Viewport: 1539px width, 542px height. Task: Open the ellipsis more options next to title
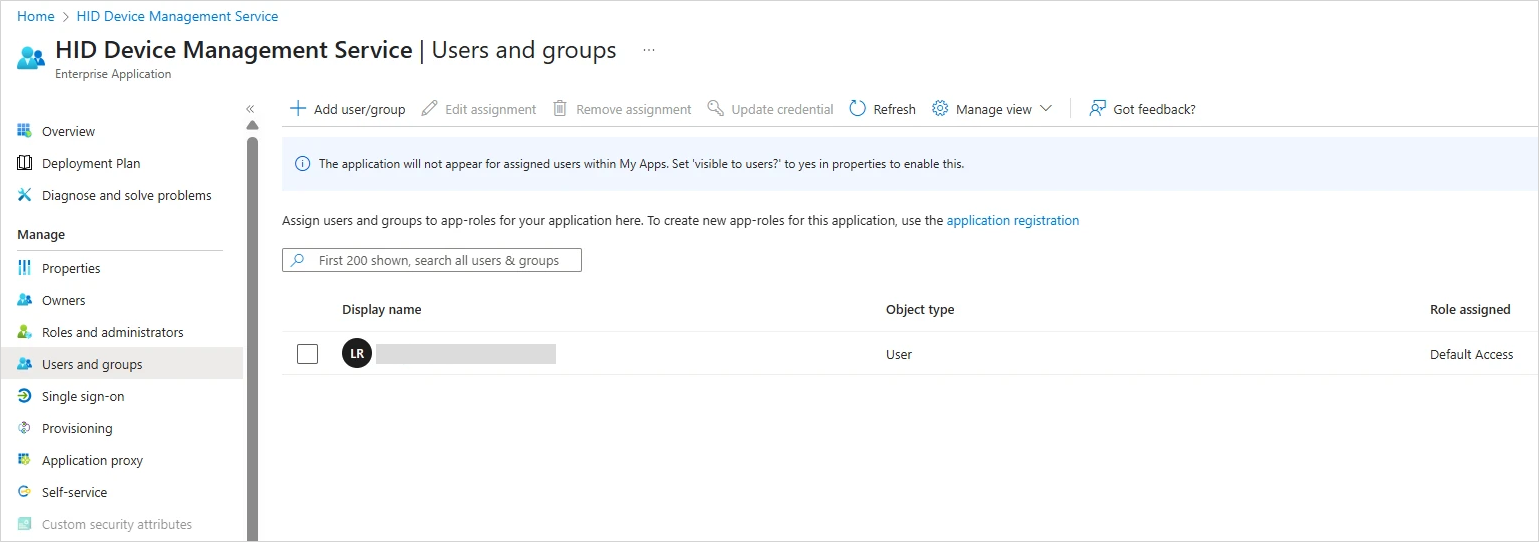649,50
